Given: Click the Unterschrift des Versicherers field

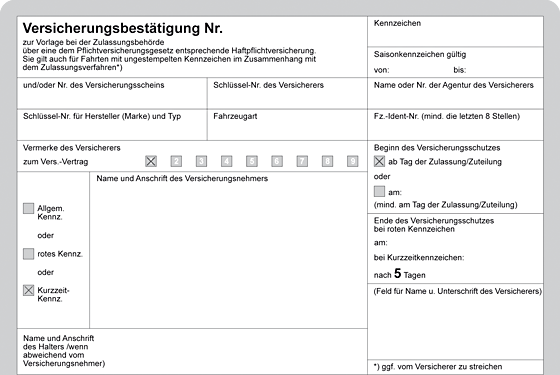Looking at the screenshot, I should (455, 321).
